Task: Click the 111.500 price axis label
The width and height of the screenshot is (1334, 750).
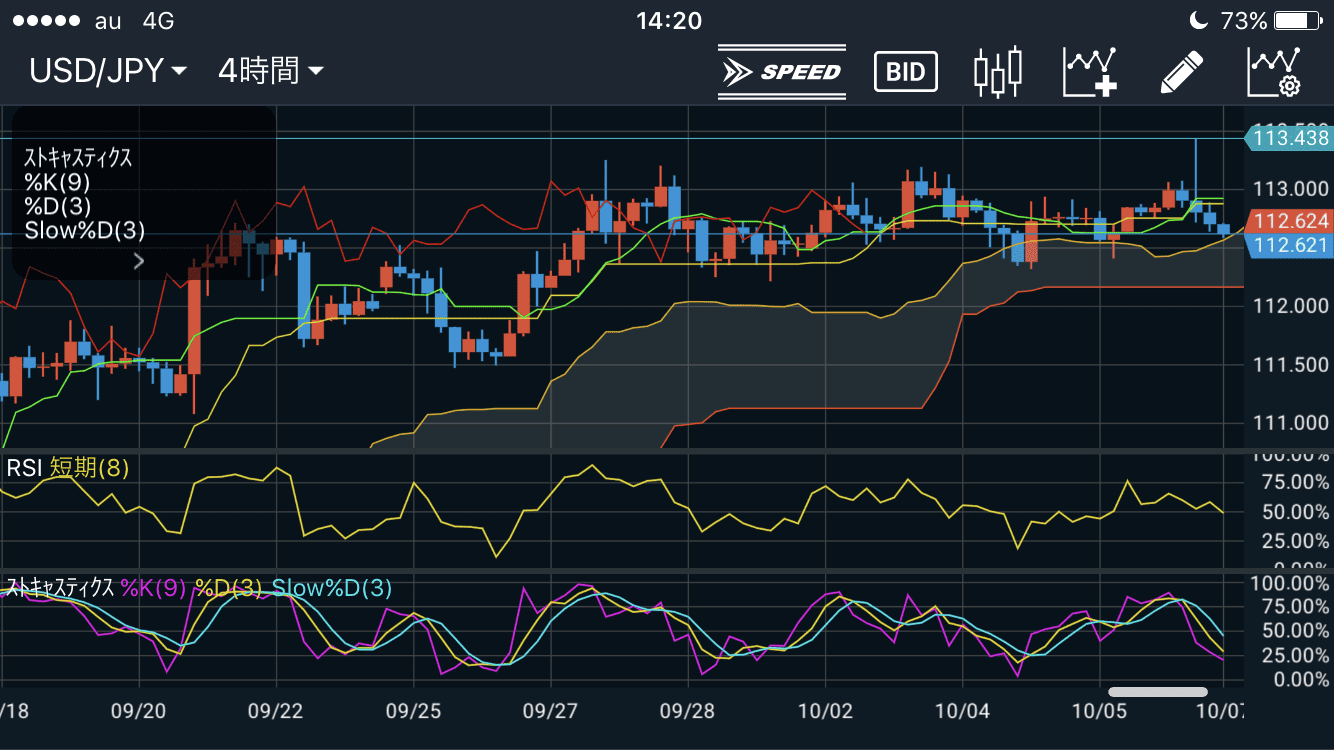Action: point(1291,365)
